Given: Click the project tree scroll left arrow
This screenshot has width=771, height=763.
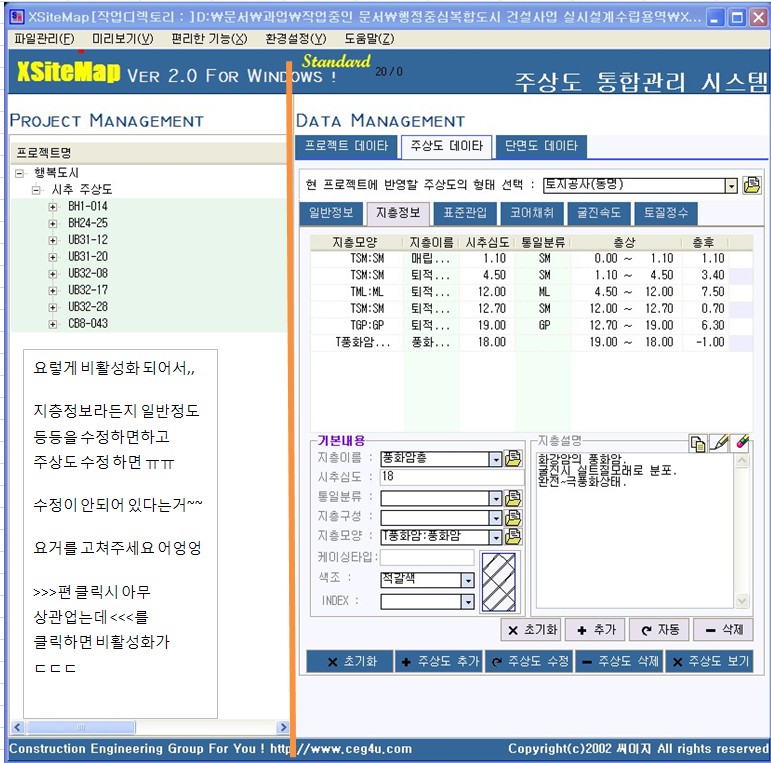Looking at the screenshot, I should 18,728.
